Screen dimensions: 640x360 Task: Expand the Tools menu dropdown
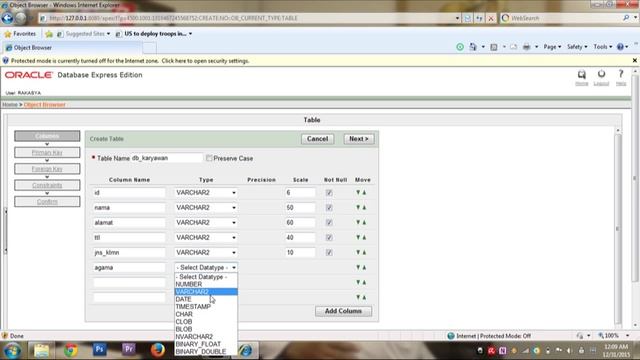(x=603, y=47)
